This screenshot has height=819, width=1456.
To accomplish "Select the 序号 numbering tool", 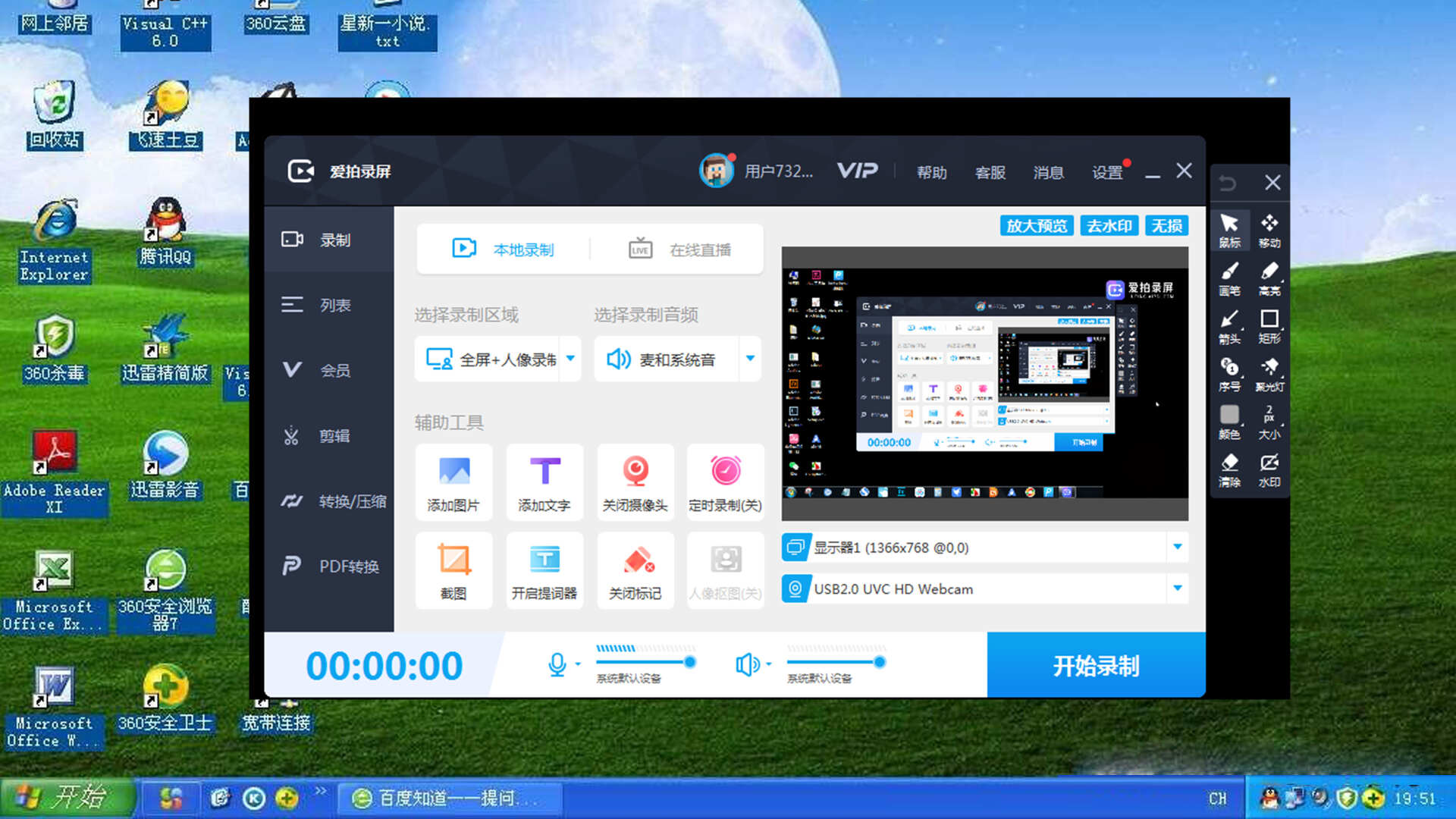I will coord(1229,374).
